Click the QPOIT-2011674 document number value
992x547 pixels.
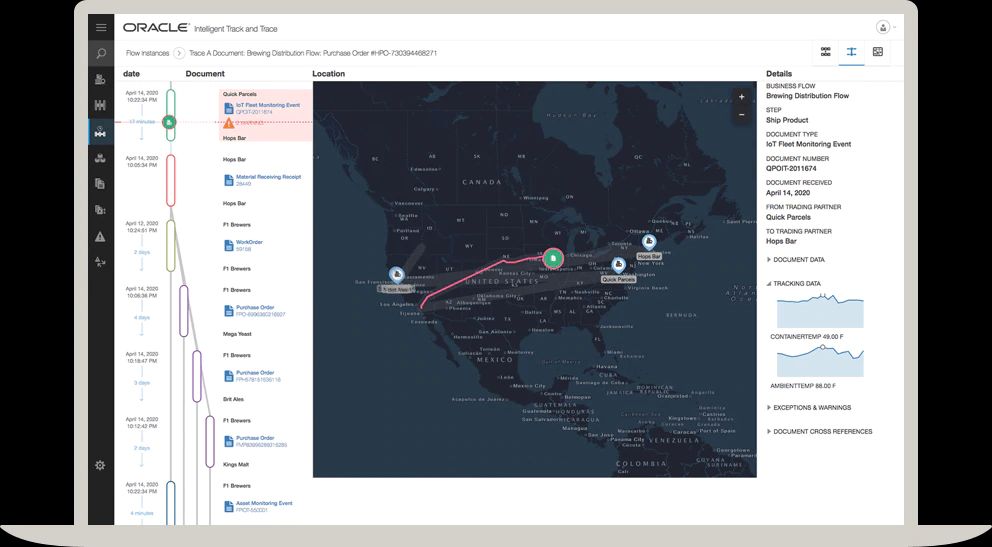[x=791, y=168]
